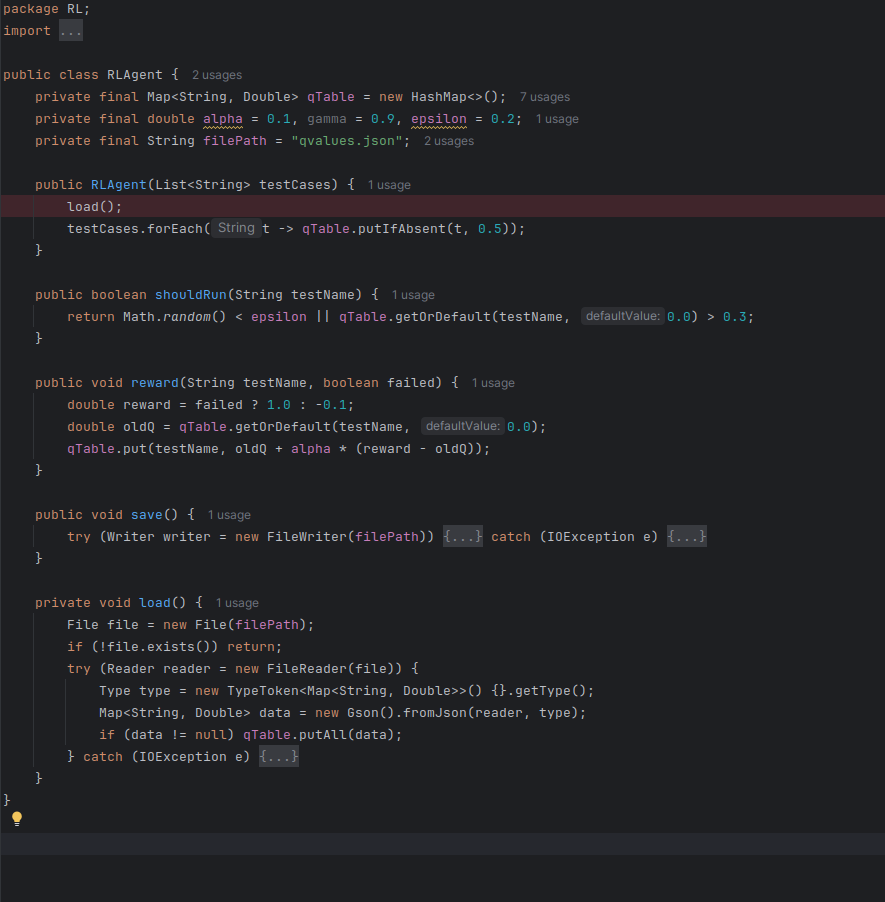Open "2 usages" hint beside RLAgent class

217,75
